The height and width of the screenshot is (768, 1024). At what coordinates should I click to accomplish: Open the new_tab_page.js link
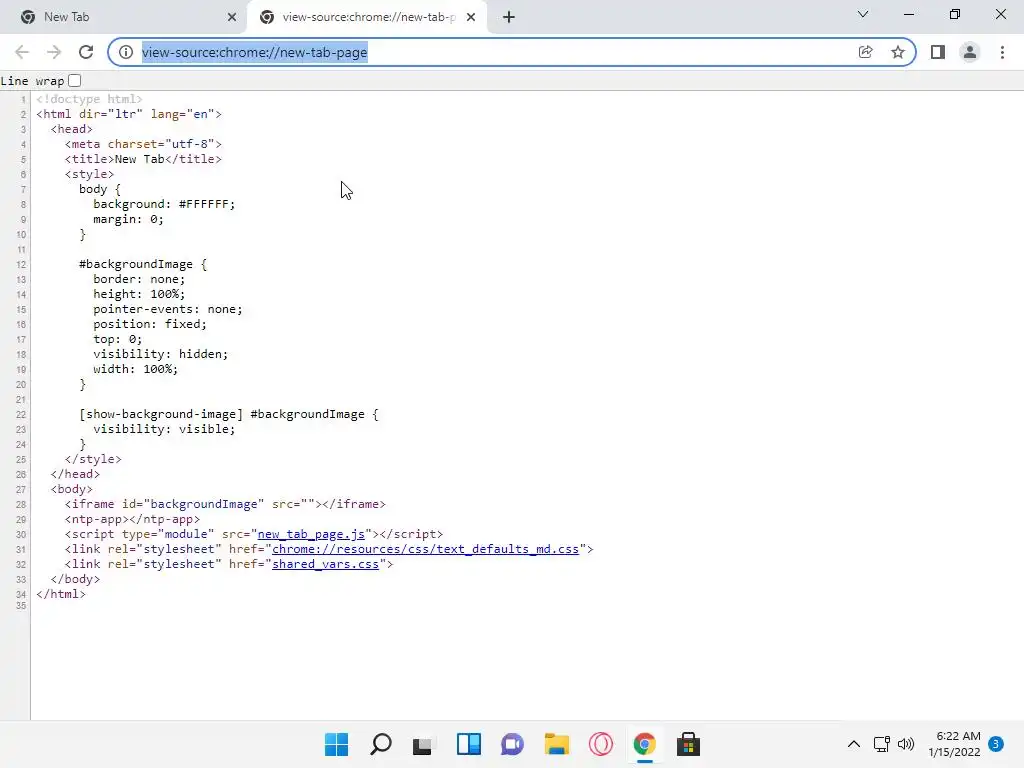311,534
